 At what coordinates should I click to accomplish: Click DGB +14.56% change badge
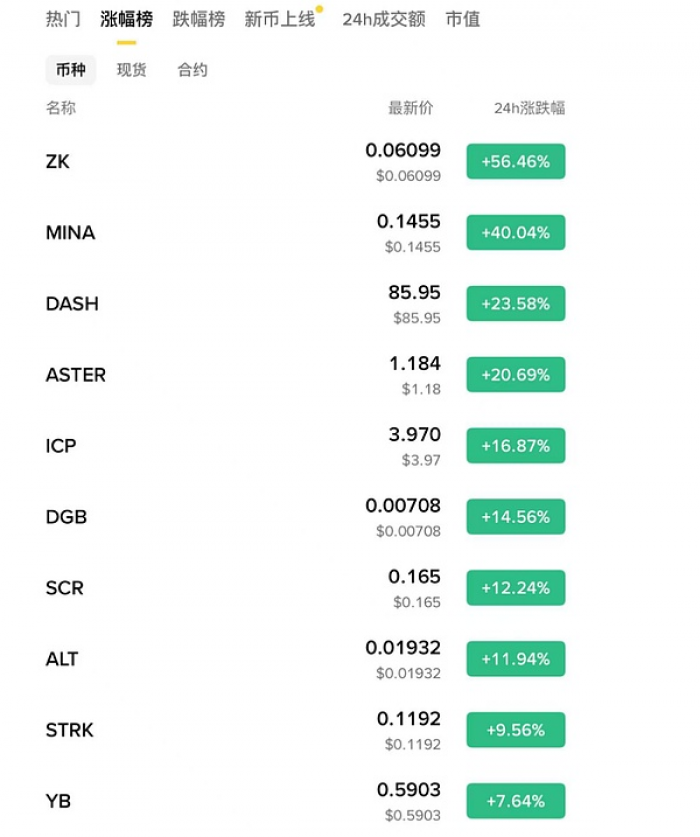click(x=515, y=516)
